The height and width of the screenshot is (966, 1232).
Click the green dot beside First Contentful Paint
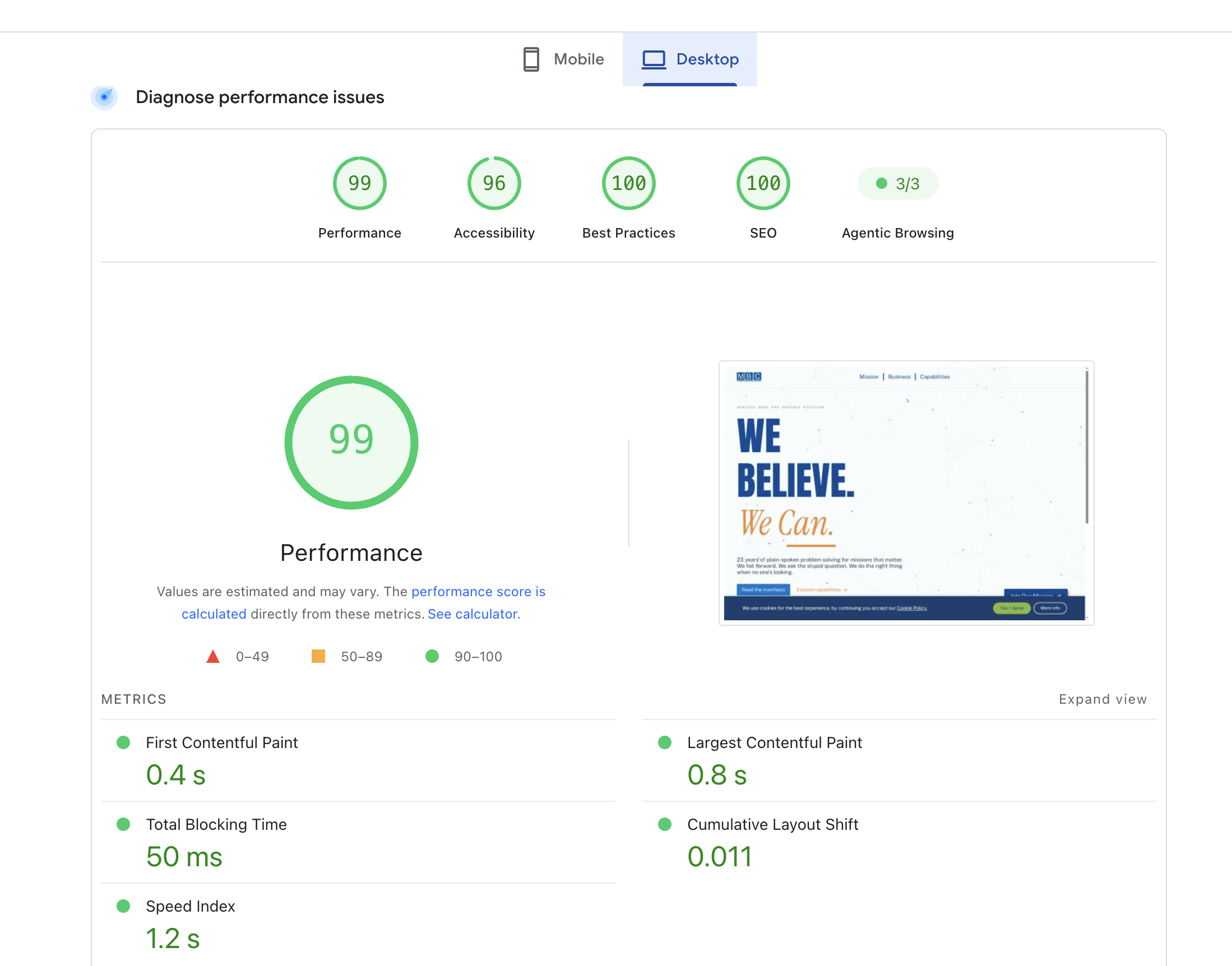click(123, 742)
